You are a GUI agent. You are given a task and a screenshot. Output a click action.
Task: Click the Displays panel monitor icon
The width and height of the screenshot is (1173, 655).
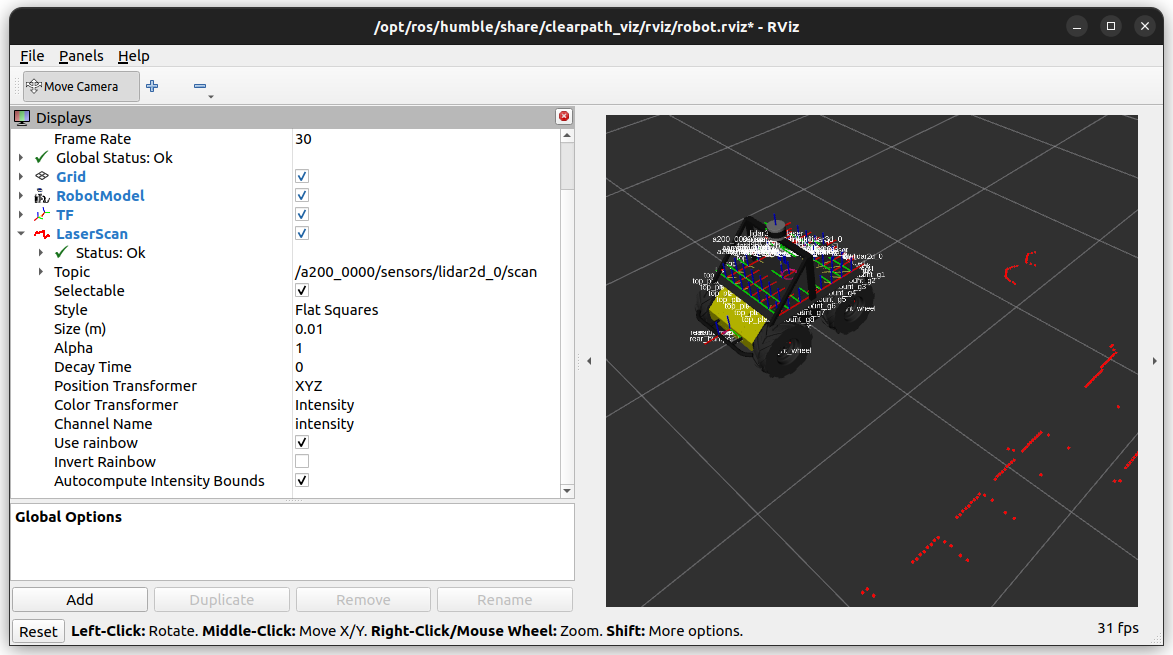22,118
